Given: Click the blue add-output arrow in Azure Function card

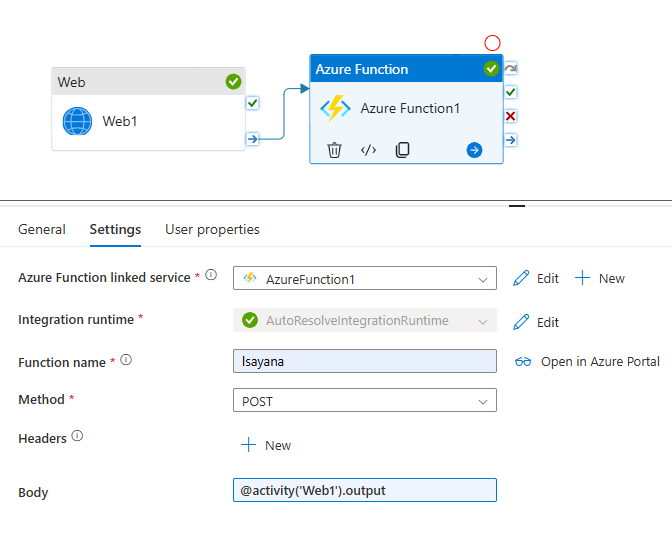Looking at the screenshot, I should point(474,150).
